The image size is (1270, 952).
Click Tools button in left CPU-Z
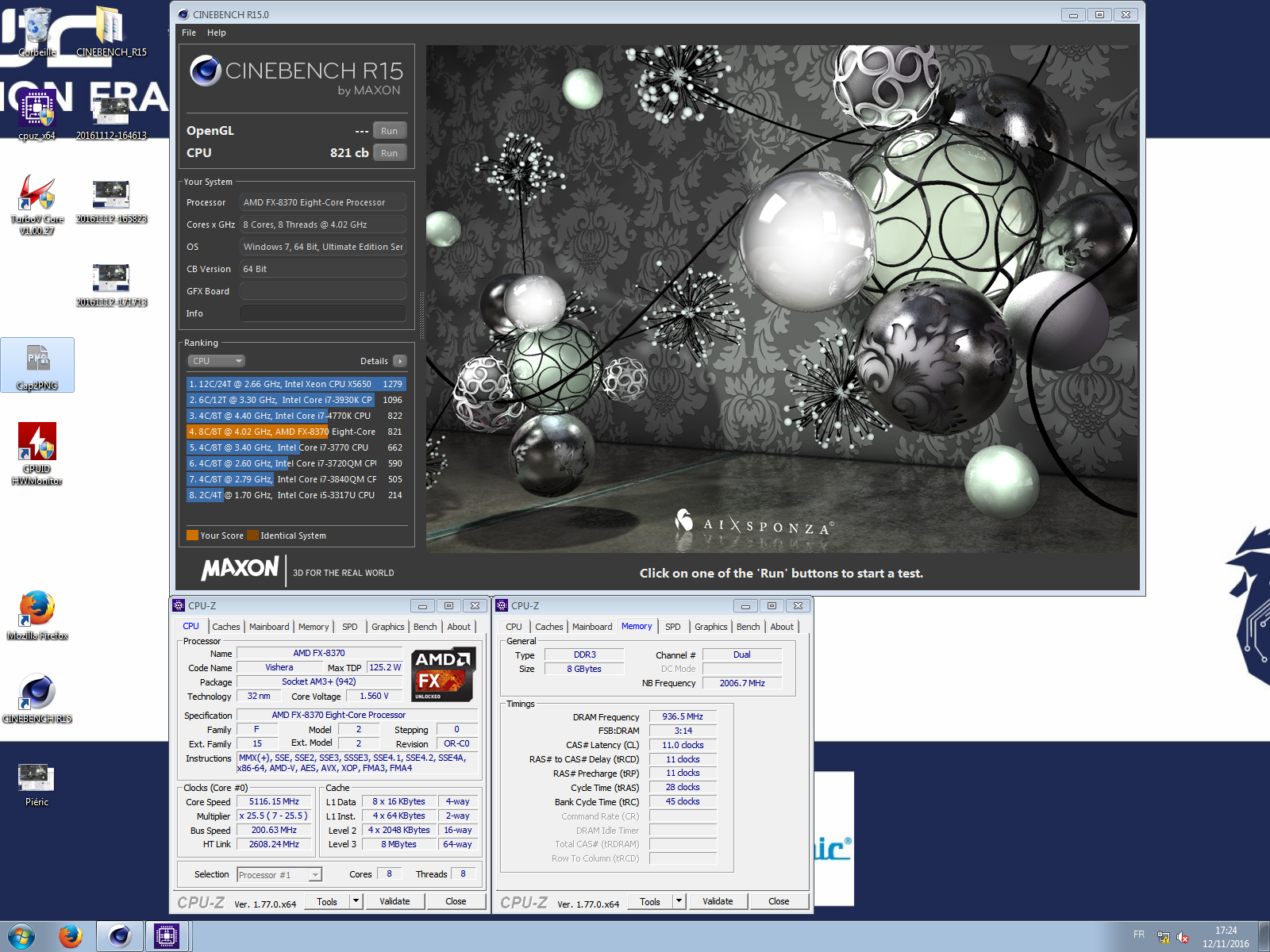(327, 901)
